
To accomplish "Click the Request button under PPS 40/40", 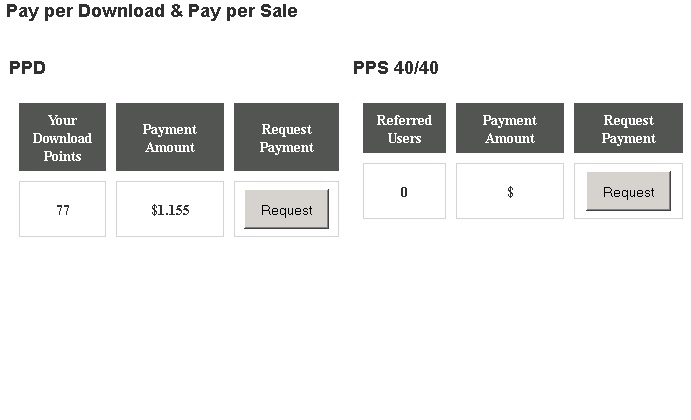I will coord(628,192).
